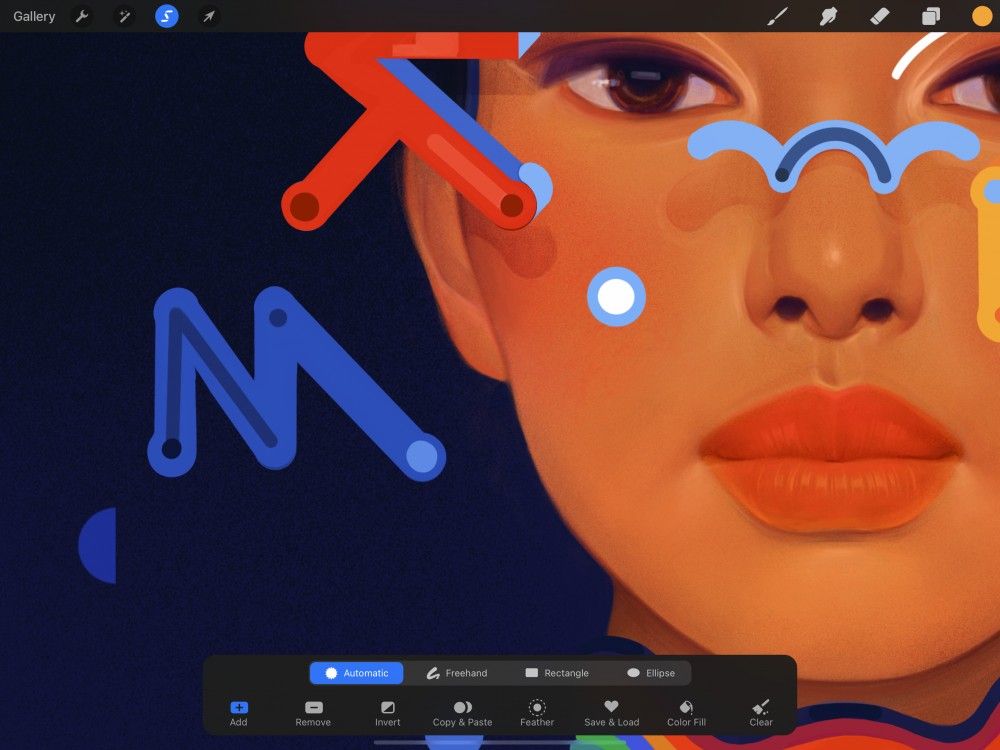Screen dimensions: 1000x750
Task: Clear the current selection
Action: [760, 712]
